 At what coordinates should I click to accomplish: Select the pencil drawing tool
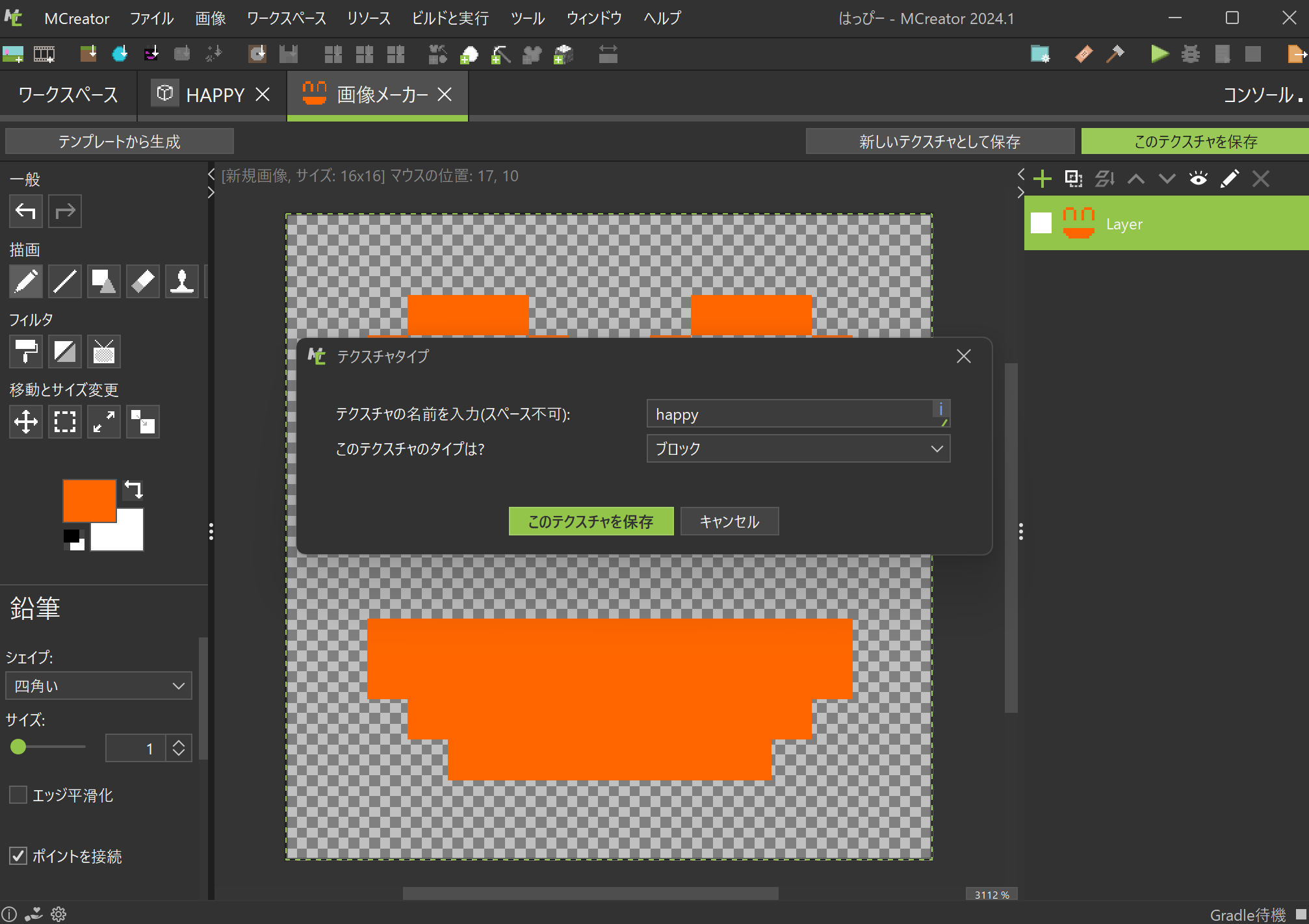pyautogui.click(x=26, y=281)
